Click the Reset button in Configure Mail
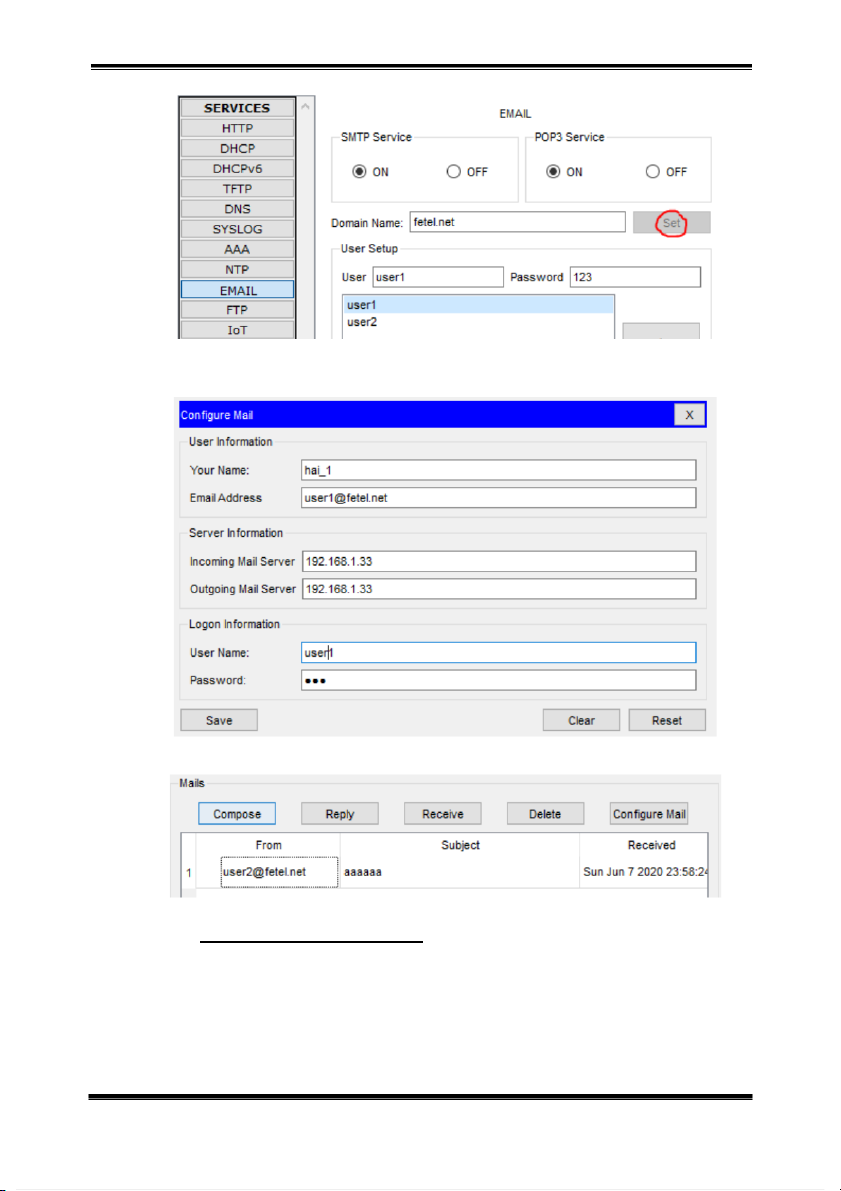 click(x=667, y=720)
